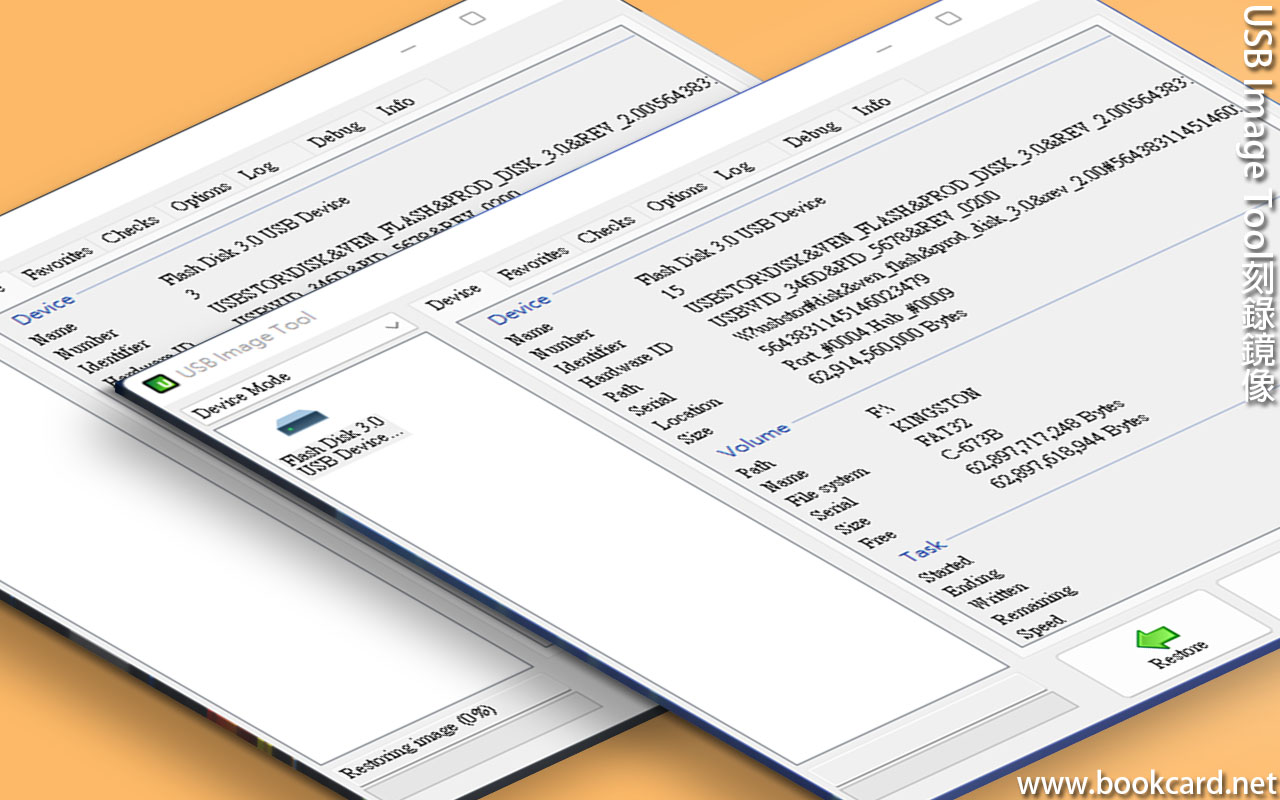Open Debug tab in back window
This screenshot has height=800, width=1280.
coord(335,133)
